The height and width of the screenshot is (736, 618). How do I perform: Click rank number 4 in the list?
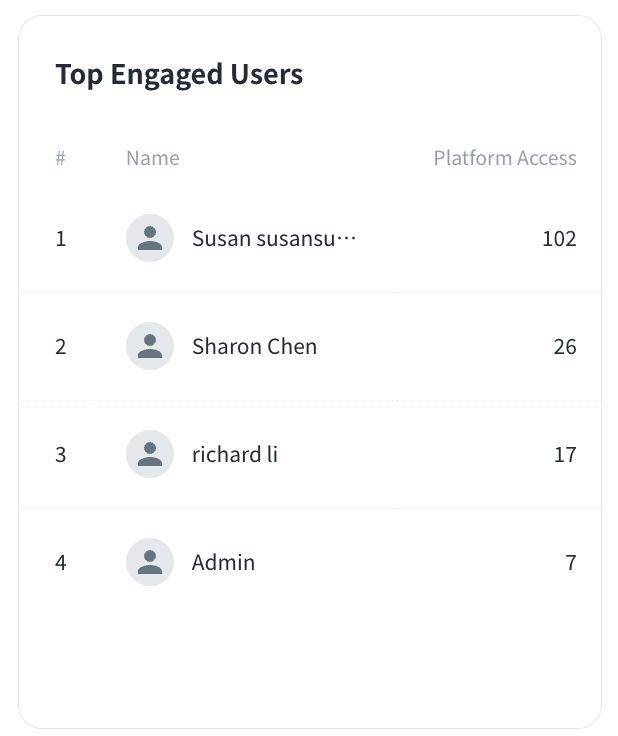pos(61,562)
